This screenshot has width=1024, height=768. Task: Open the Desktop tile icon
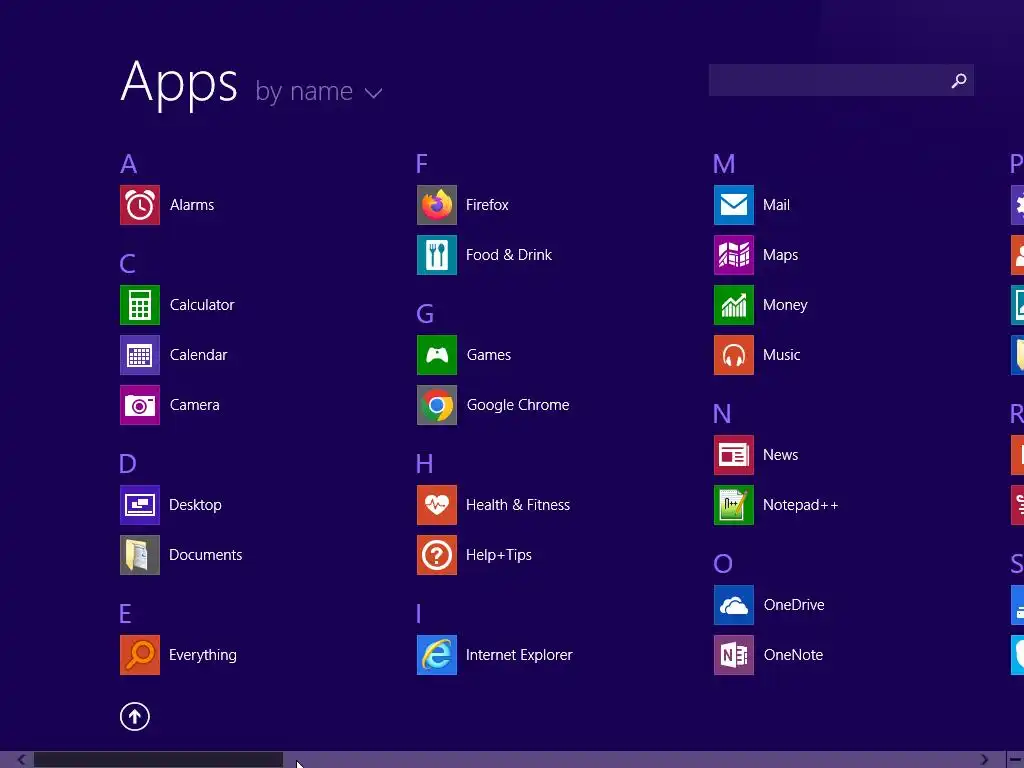click(x=140, y=505)
